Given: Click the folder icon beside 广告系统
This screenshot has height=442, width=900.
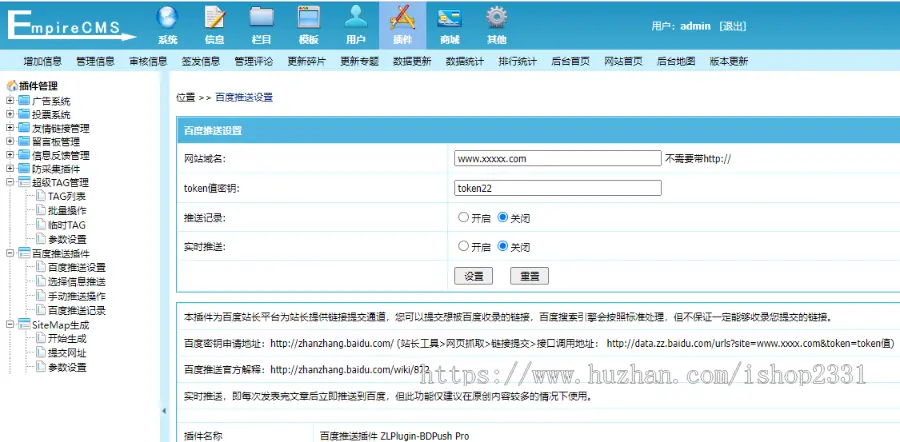Looking at the screenshot, I should pyautogui.click(x=24, y=101).
